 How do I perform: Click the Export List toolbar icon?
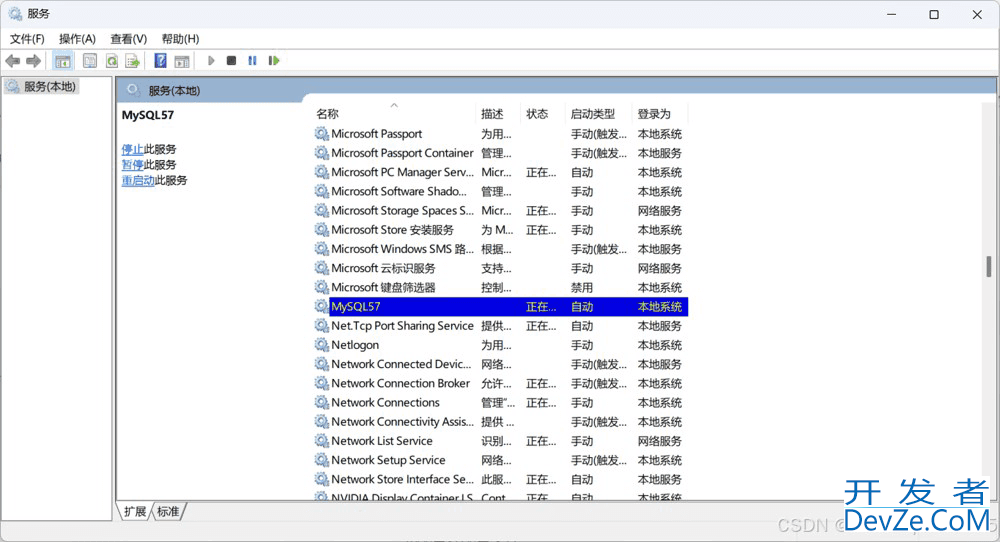[133, 61]
